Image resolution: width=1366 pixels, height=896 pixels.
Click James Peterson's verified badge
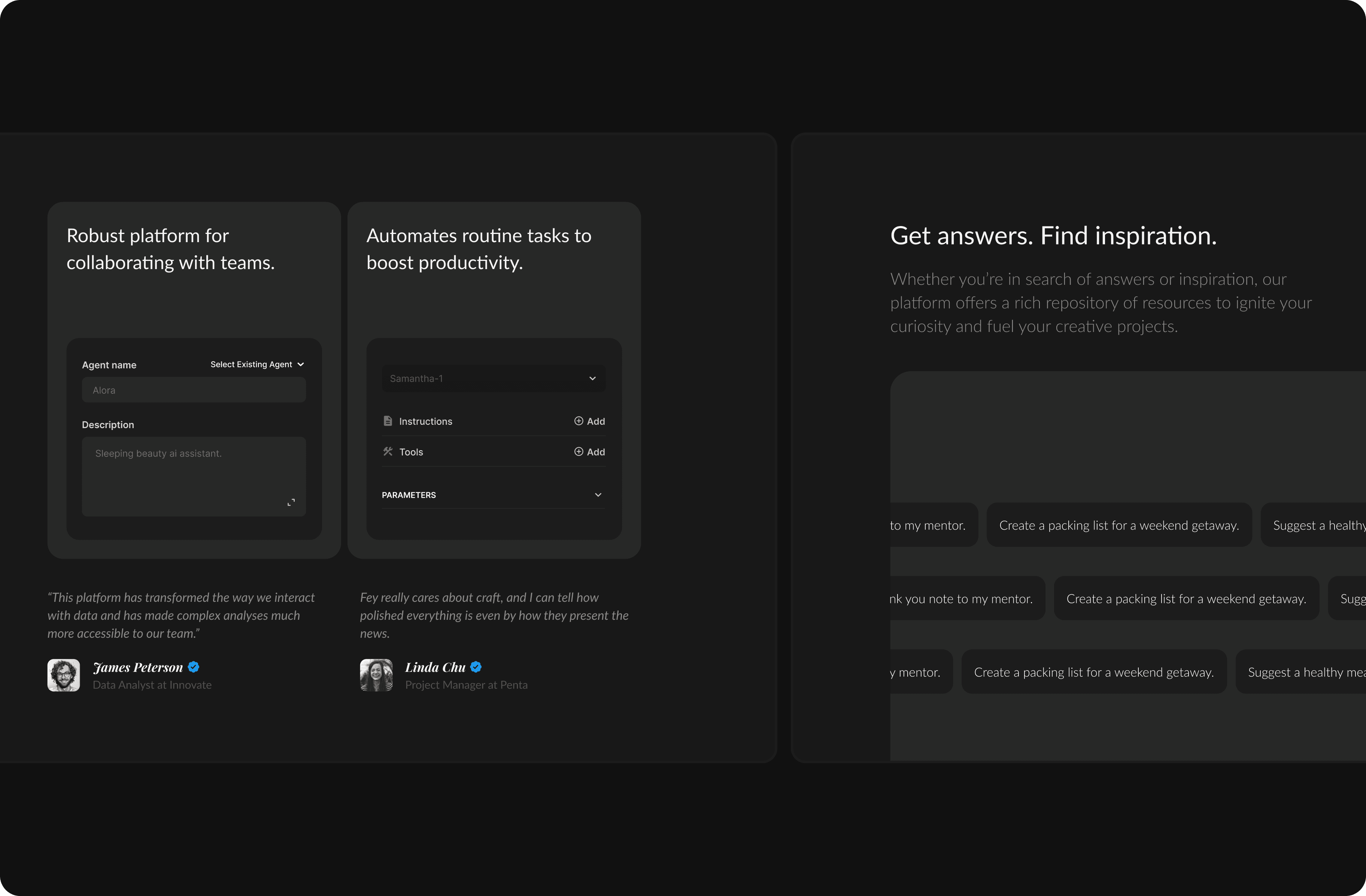tap(194, 667)
